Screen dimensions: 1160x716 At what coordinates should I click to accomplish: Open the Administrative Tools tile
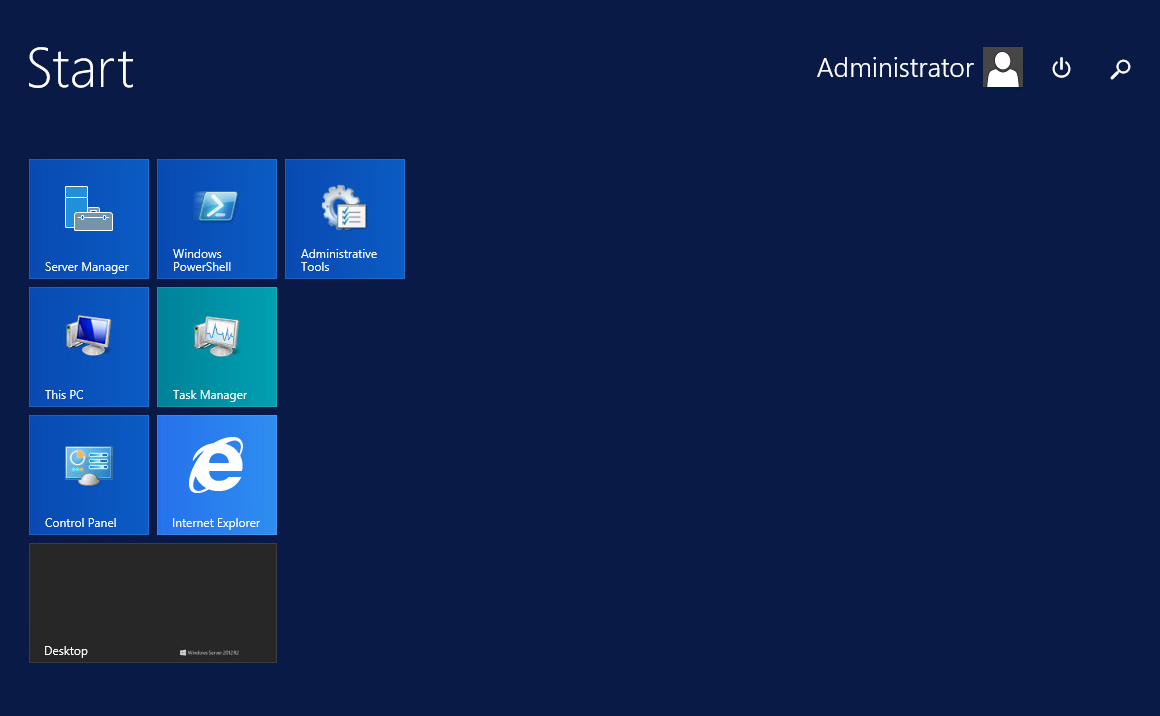click(345, 219)
